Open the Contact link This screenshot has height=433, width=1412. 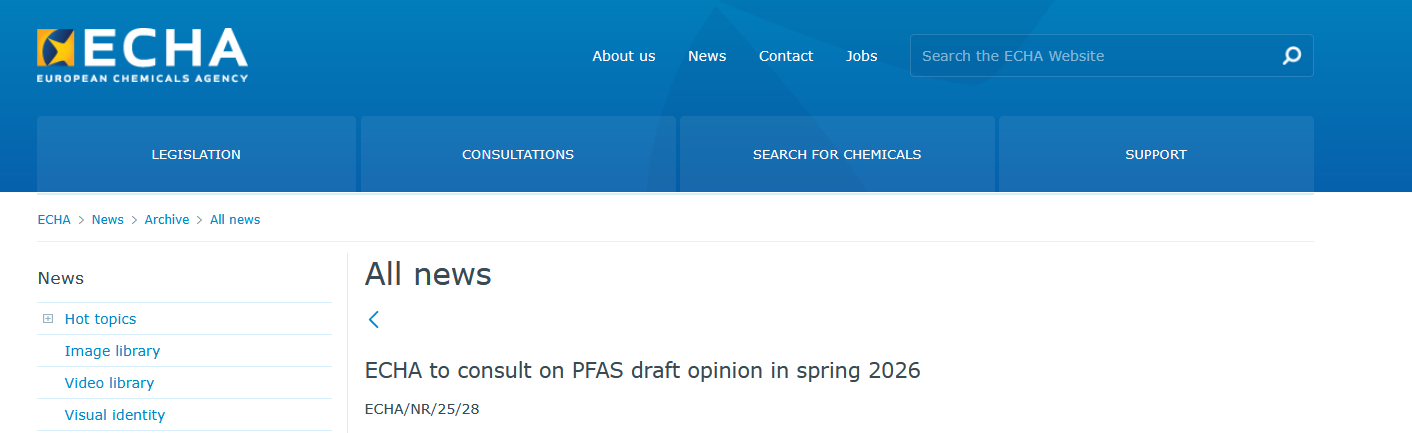786,56
